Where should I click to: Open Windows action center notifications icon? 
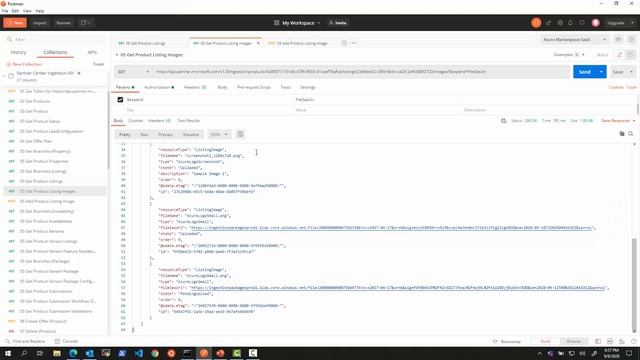[629, 353]
